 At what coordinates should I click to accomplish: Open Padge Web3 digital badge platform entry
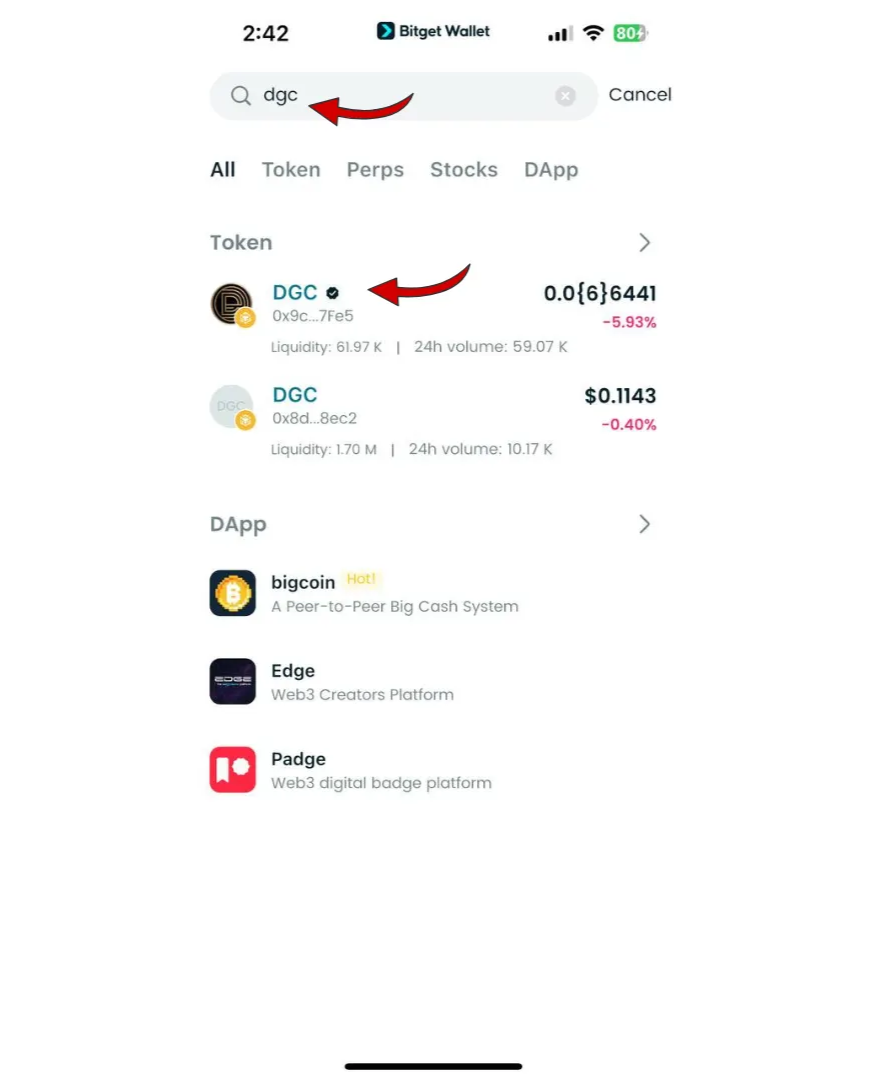433,769
